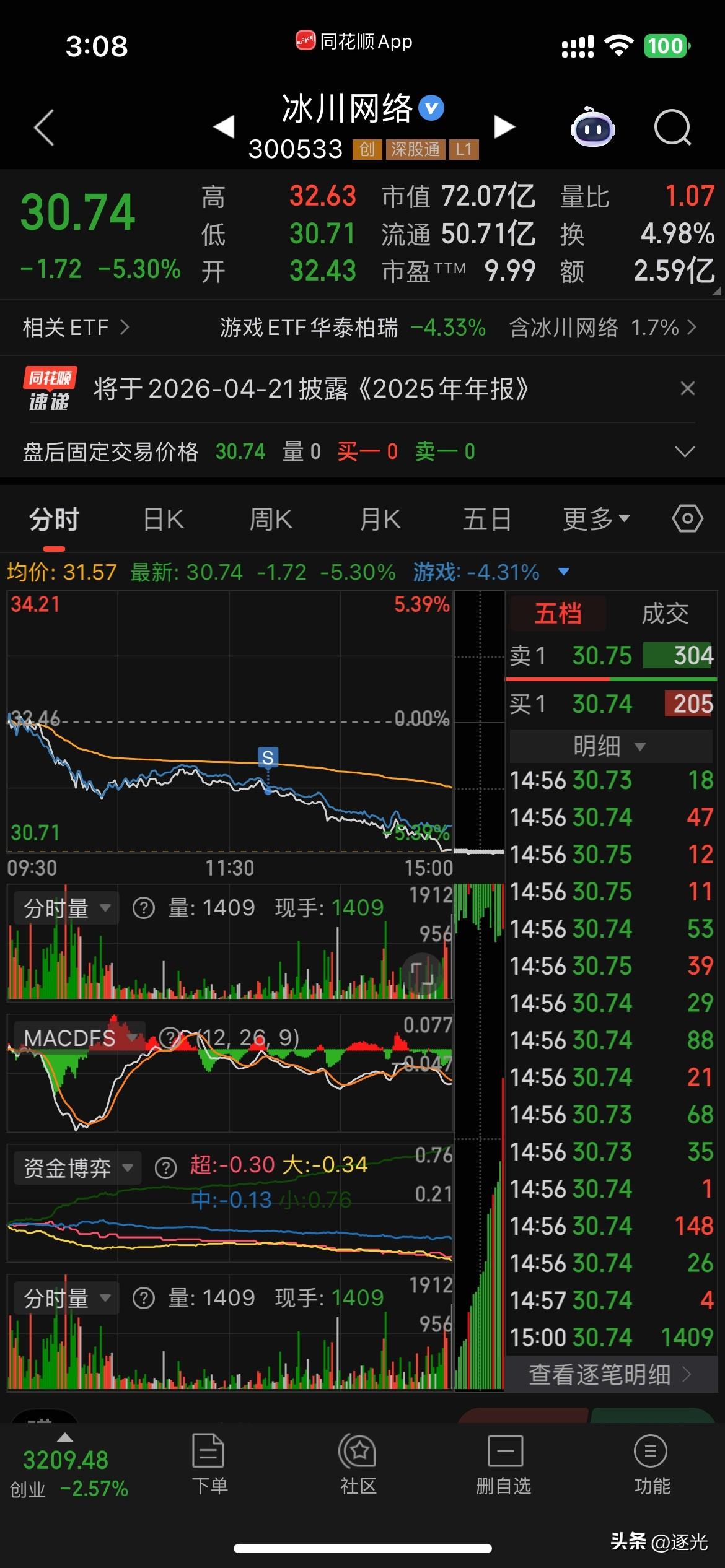Select the 14:57 30.74 trade row

click(x=612, y=1300)
